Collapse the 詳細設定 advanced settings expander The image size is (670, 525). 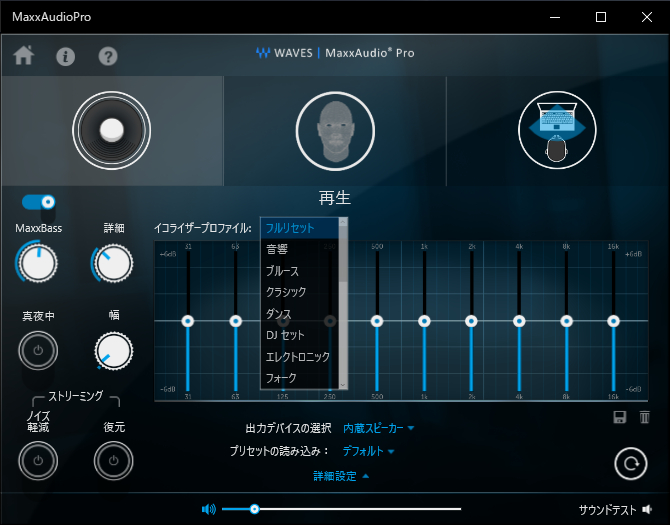pos(341,476)
